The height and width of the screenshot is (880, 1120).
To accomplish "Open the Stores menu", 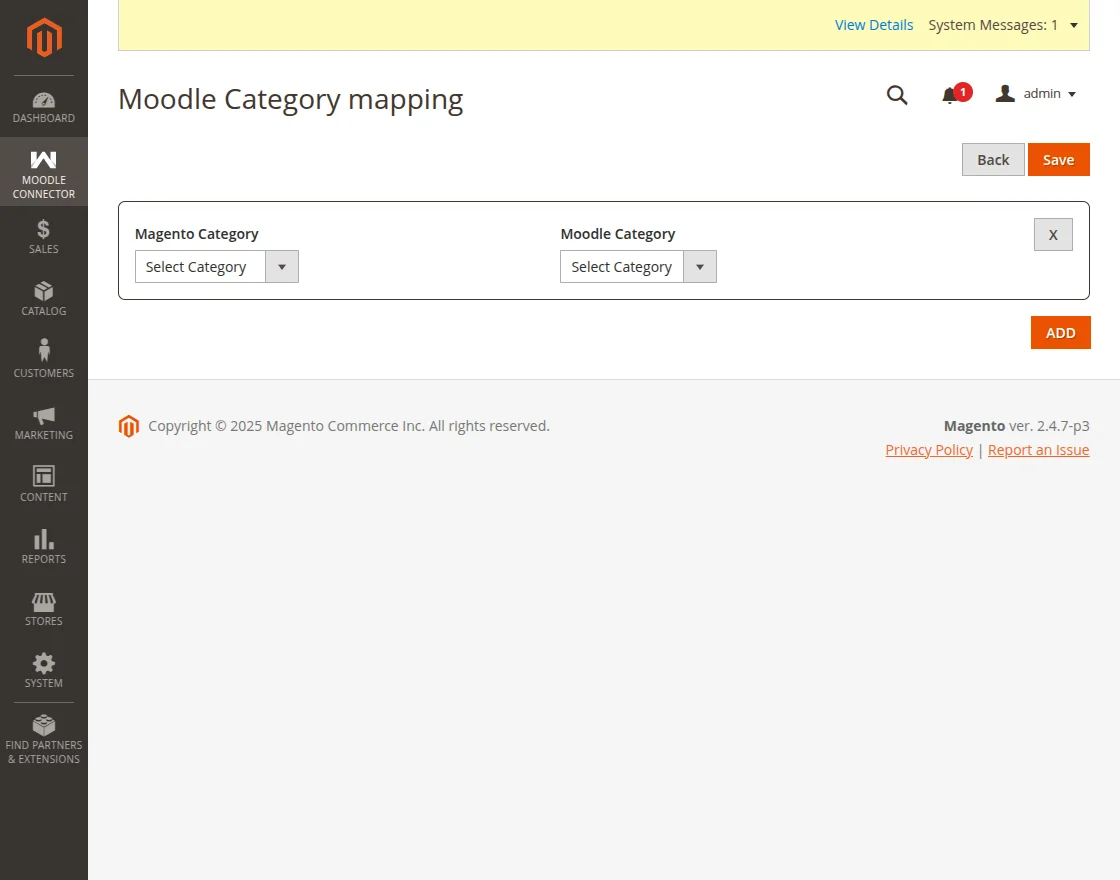I will coord(44,609).
